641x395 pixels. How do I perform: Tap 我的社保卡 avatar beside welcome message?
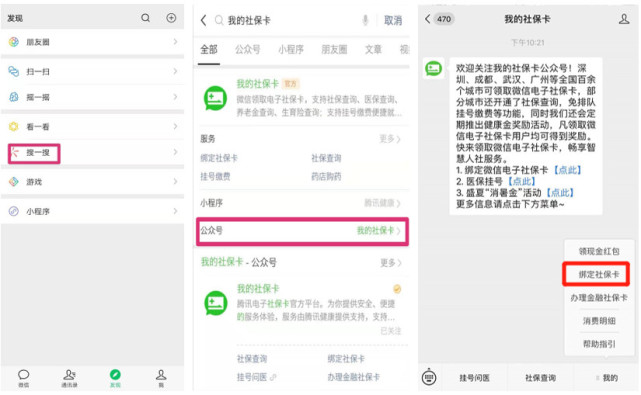[433, 68]
